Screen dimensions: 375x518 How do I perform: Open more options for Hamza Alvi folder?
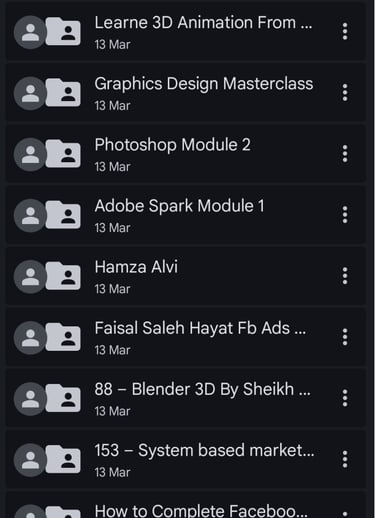345,276
